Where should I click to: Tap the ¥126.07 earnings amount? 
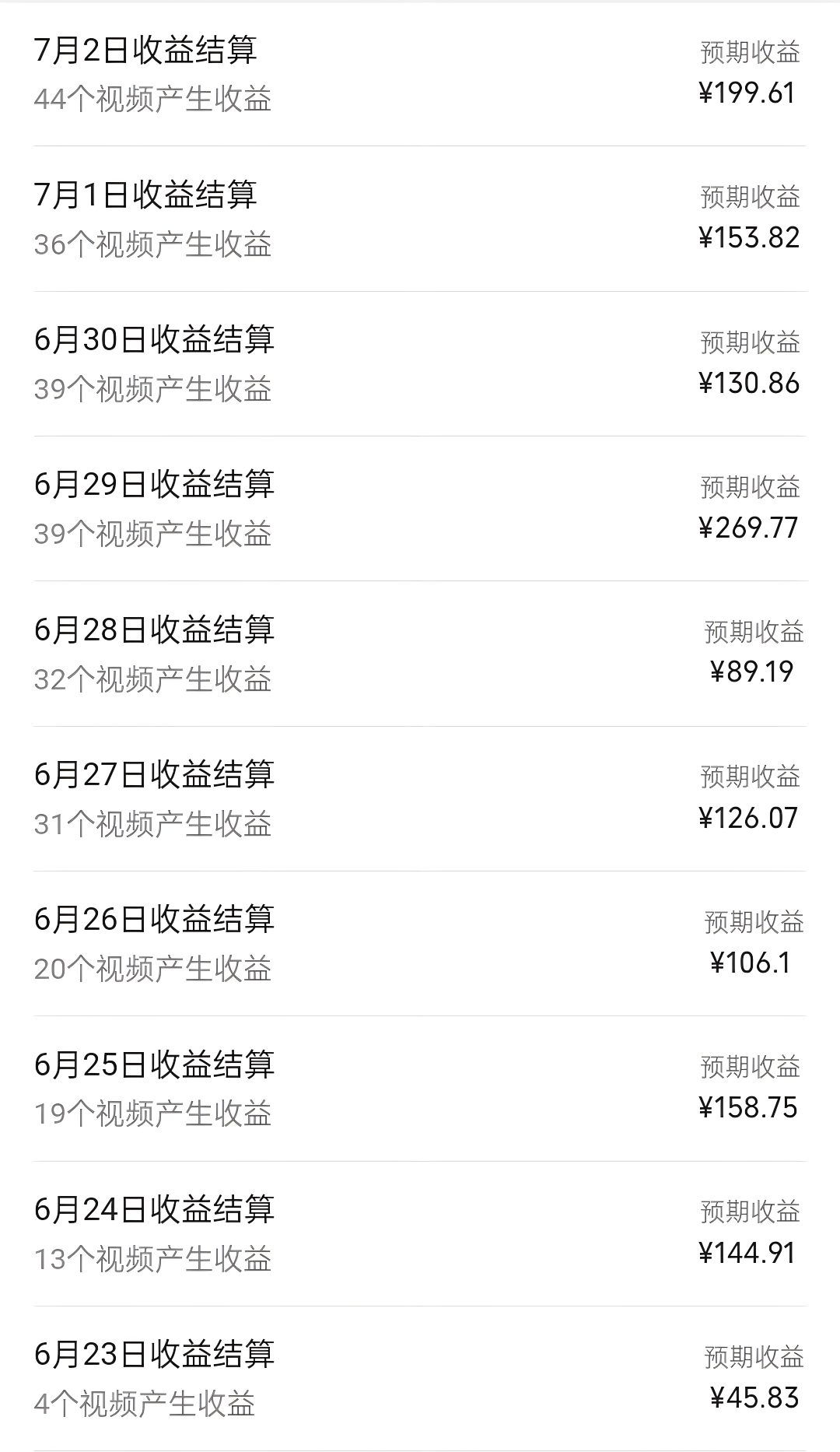coord(748,819)
